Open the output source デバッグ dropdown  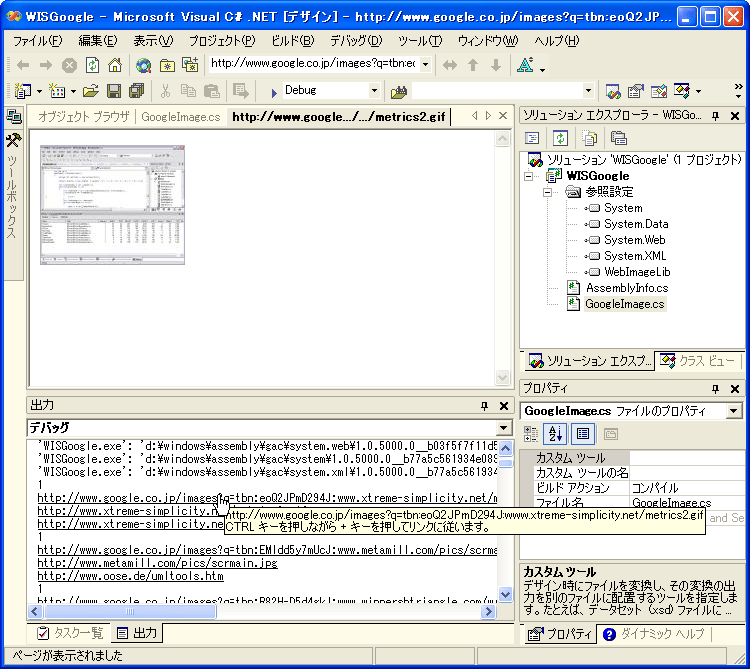pyautogui.click(x=504, y=428)
